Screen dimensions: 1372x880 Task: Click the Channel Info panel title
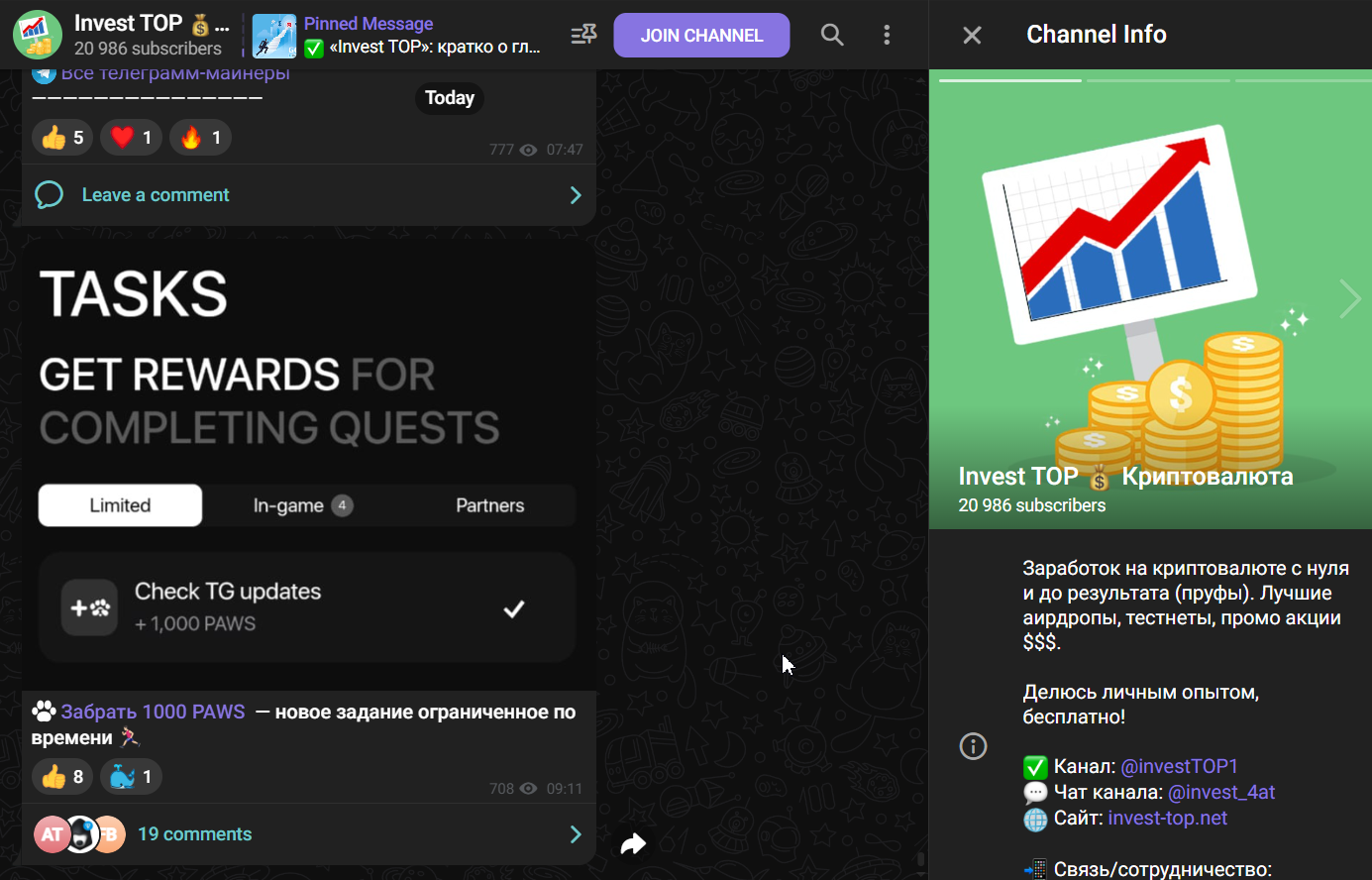(x=1097, y=35)
